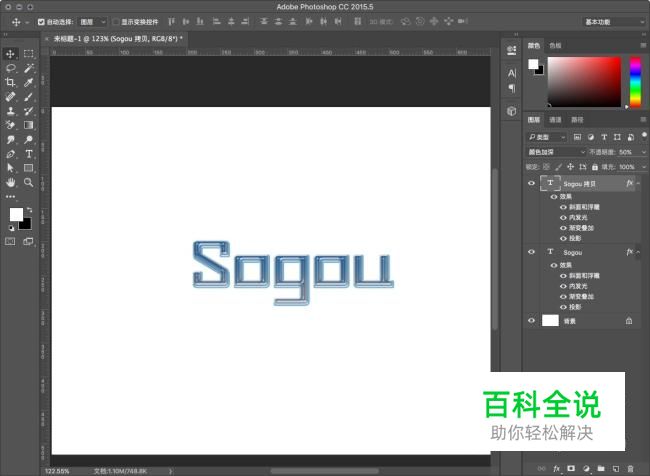Select the Eyedropper tool
This screenshot has width=650, height=476.
click(28, 82)
